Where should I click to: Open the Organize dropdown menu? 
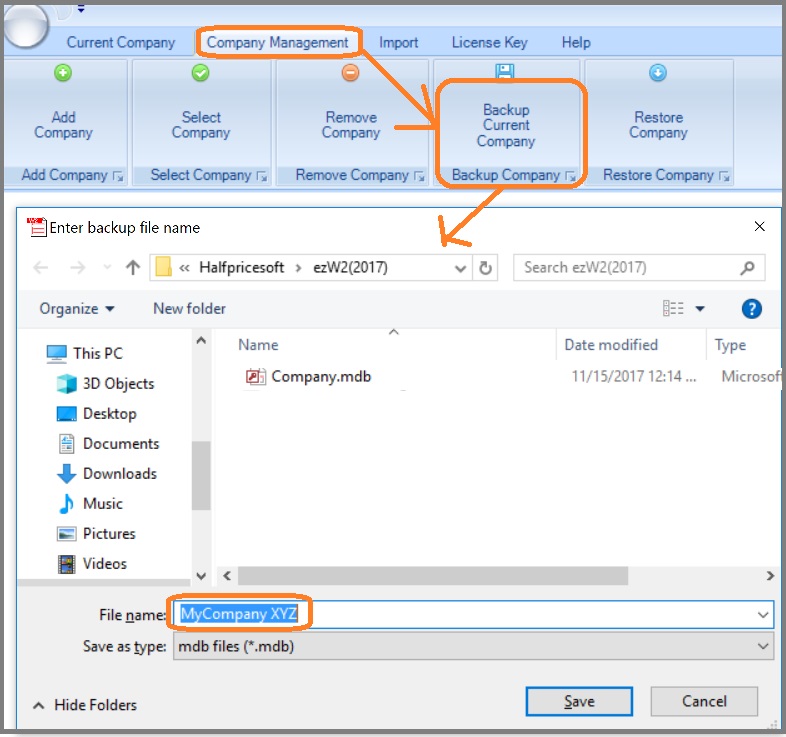pos(77,309)
